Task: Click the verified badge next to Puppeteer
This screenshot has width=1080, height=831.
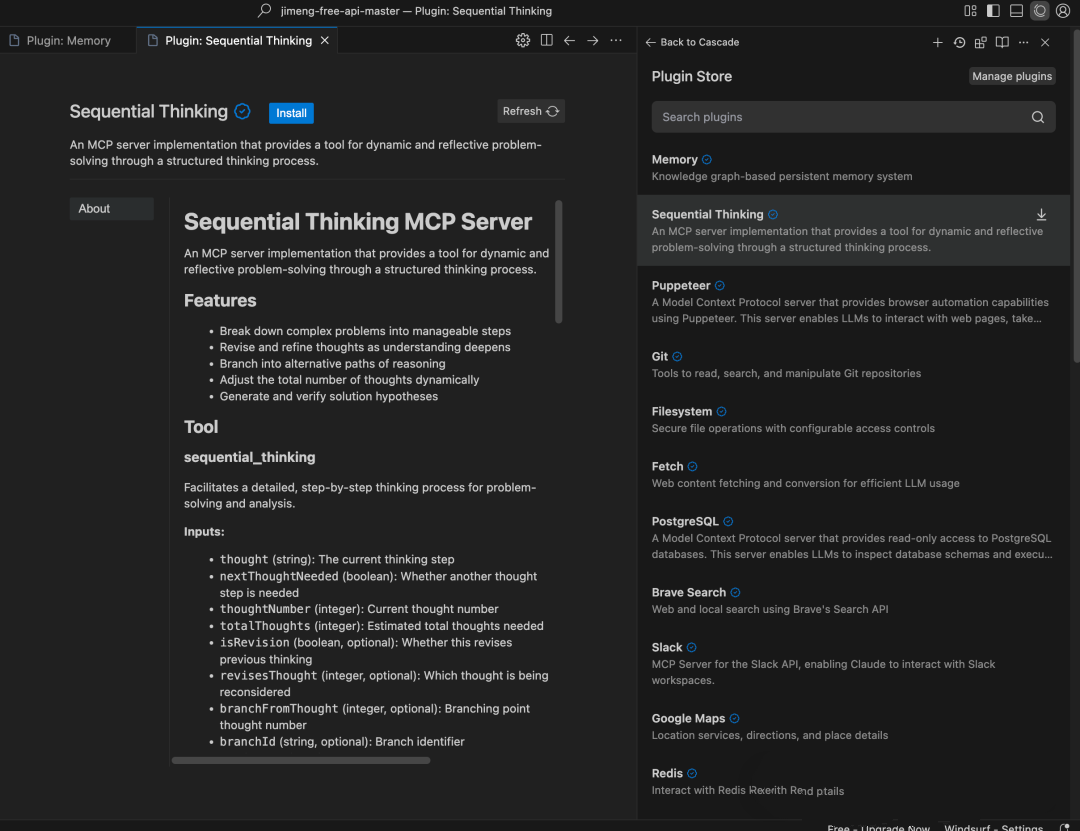Action: click(720, 286)
